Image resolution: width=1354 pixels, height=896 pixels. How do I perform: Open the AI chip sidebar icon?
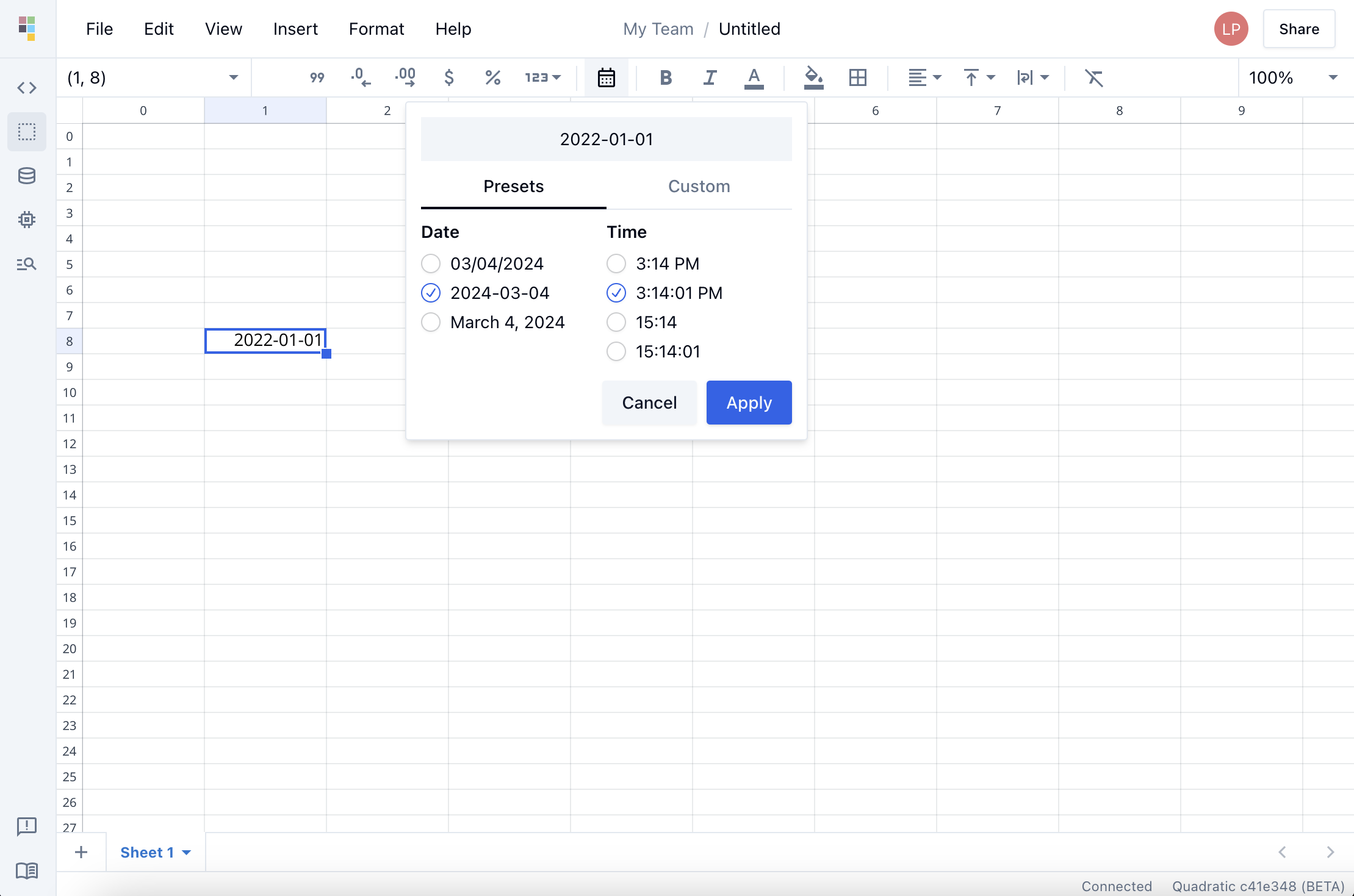27,220
